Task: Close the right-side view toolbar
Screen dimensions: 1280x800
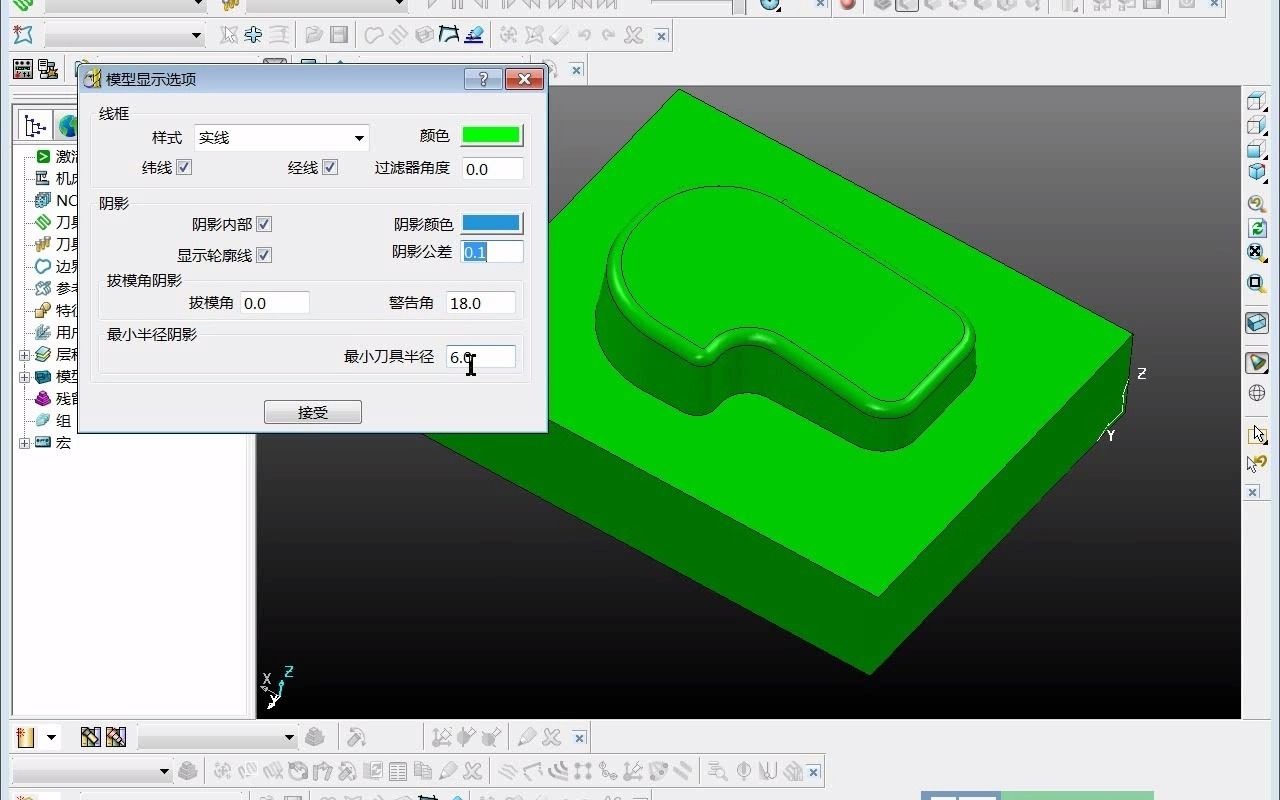Action: pos(1252,492)
